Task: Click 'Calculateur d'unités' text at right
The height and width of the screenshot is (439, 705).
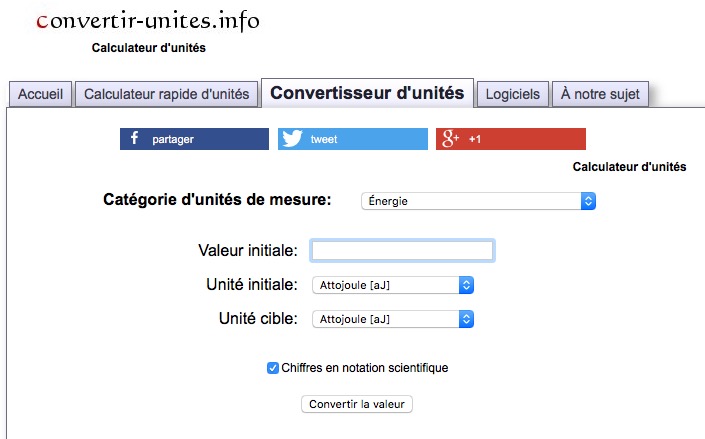Action: point(629,167)
